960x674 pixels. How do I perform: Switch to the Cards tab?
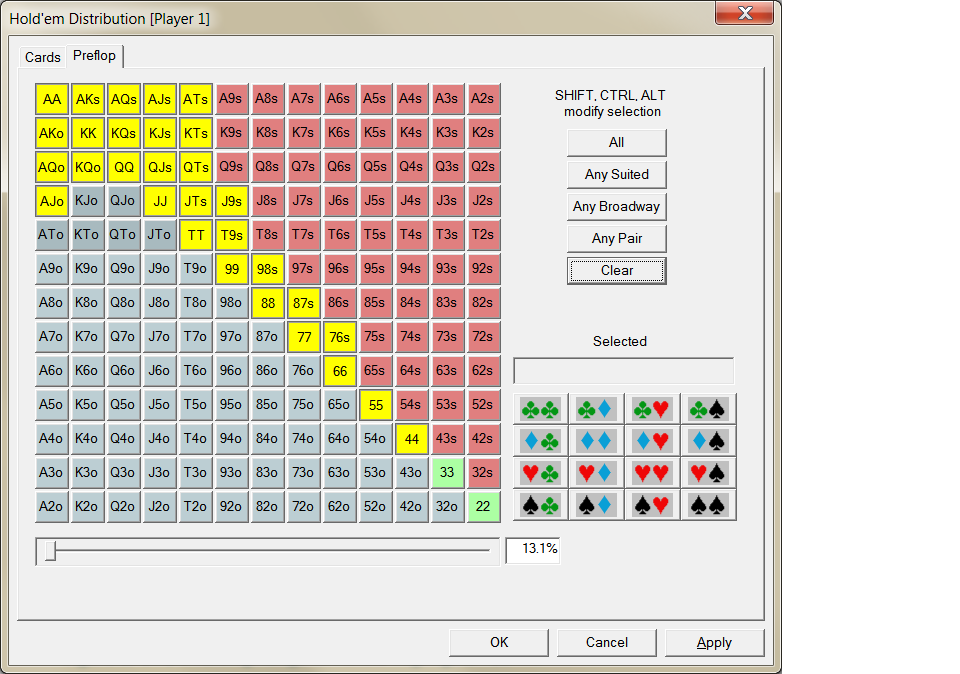coord(43,57)
